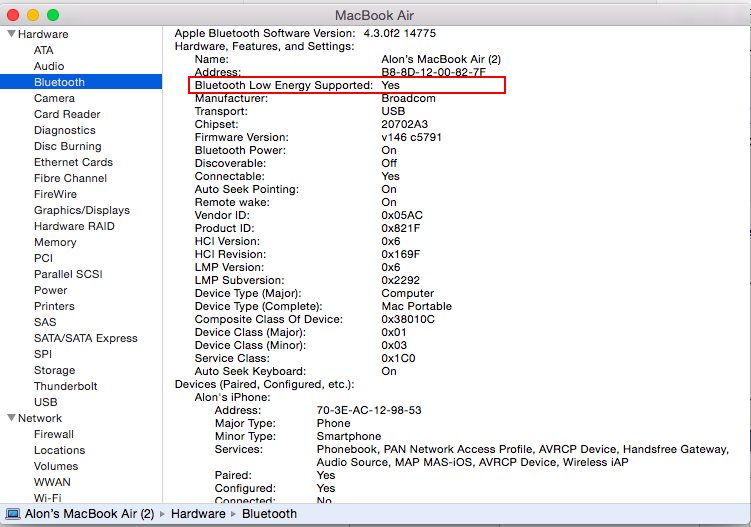Click the chipset value 20702A3
751x527 pixels.
[x=404, y=124]
